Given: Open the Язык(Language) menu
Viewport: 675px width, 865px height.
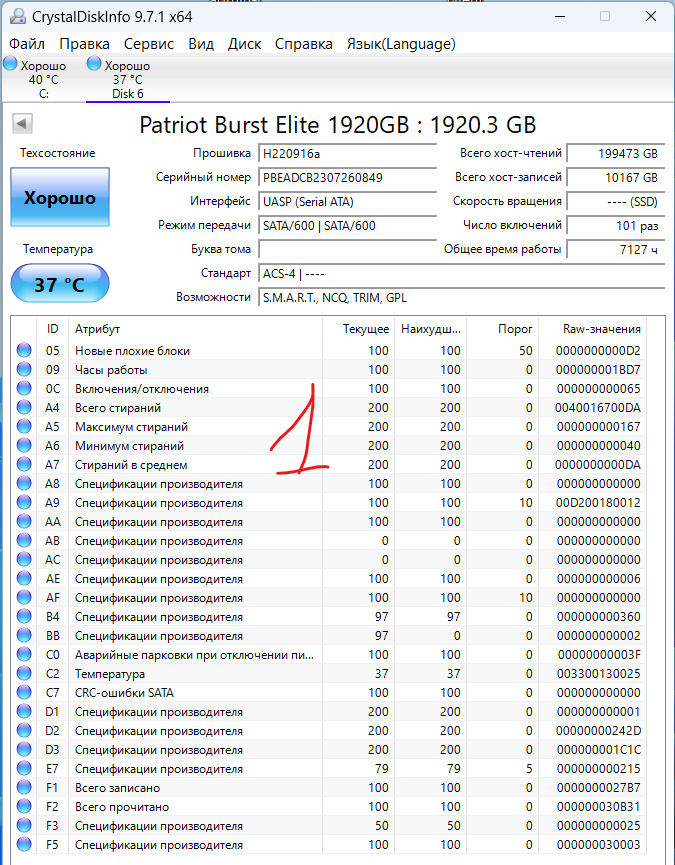Looking at the screenshot, I should click(401, 44).
